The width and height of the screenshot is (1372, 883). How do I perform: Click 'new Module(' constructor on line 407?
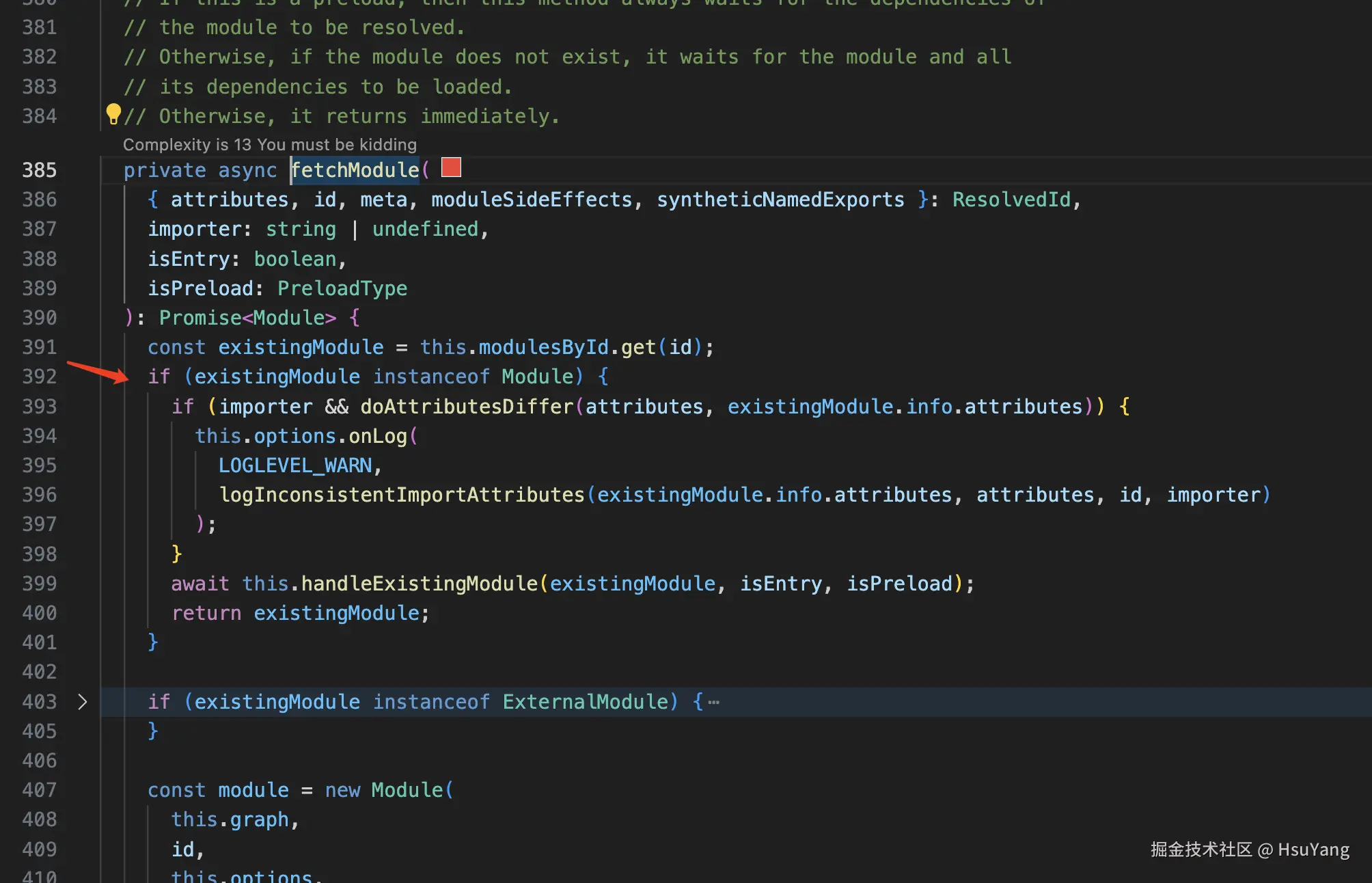tap(389, 790)
